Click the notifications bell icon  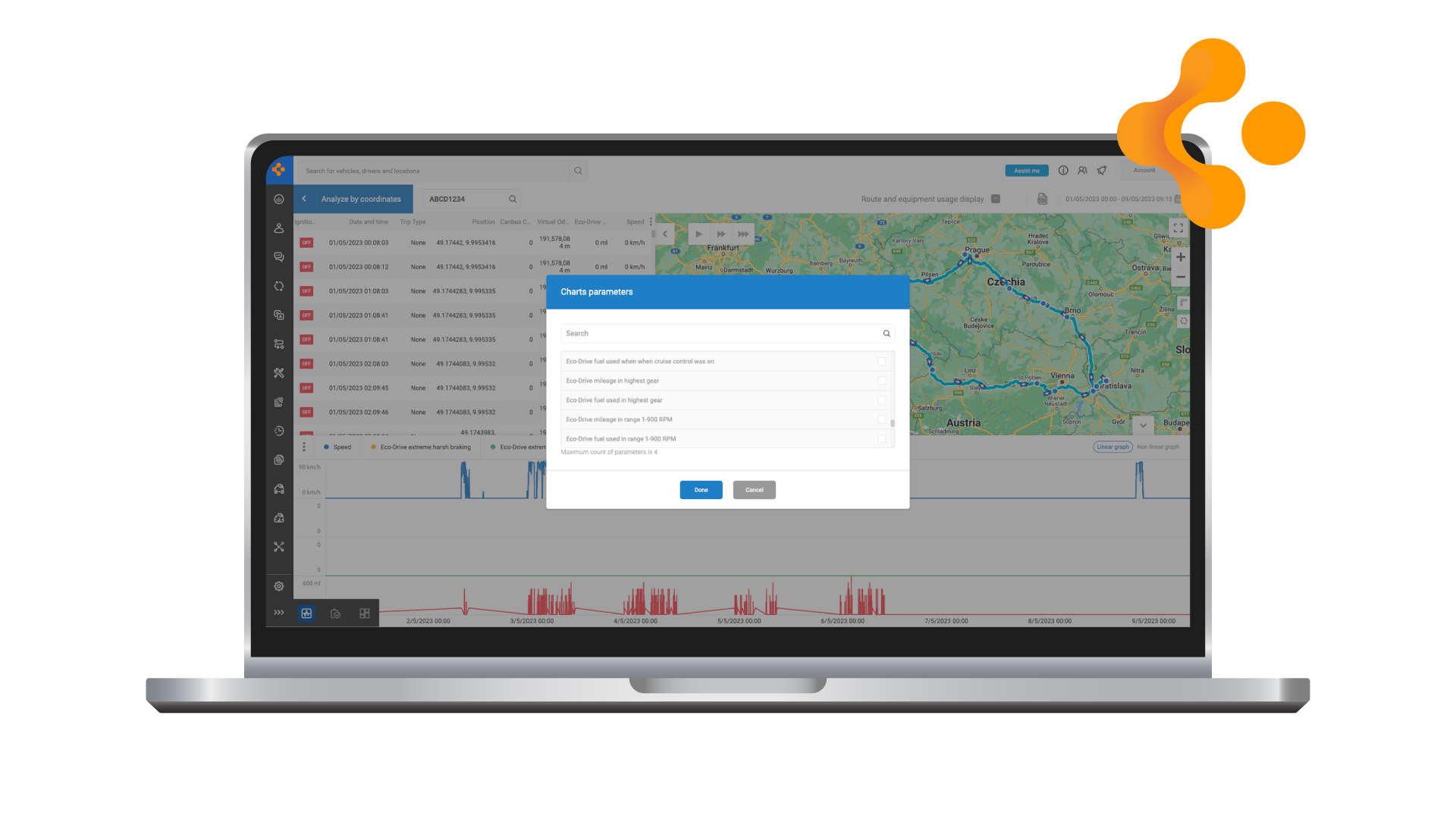[x=1102, y=171]
